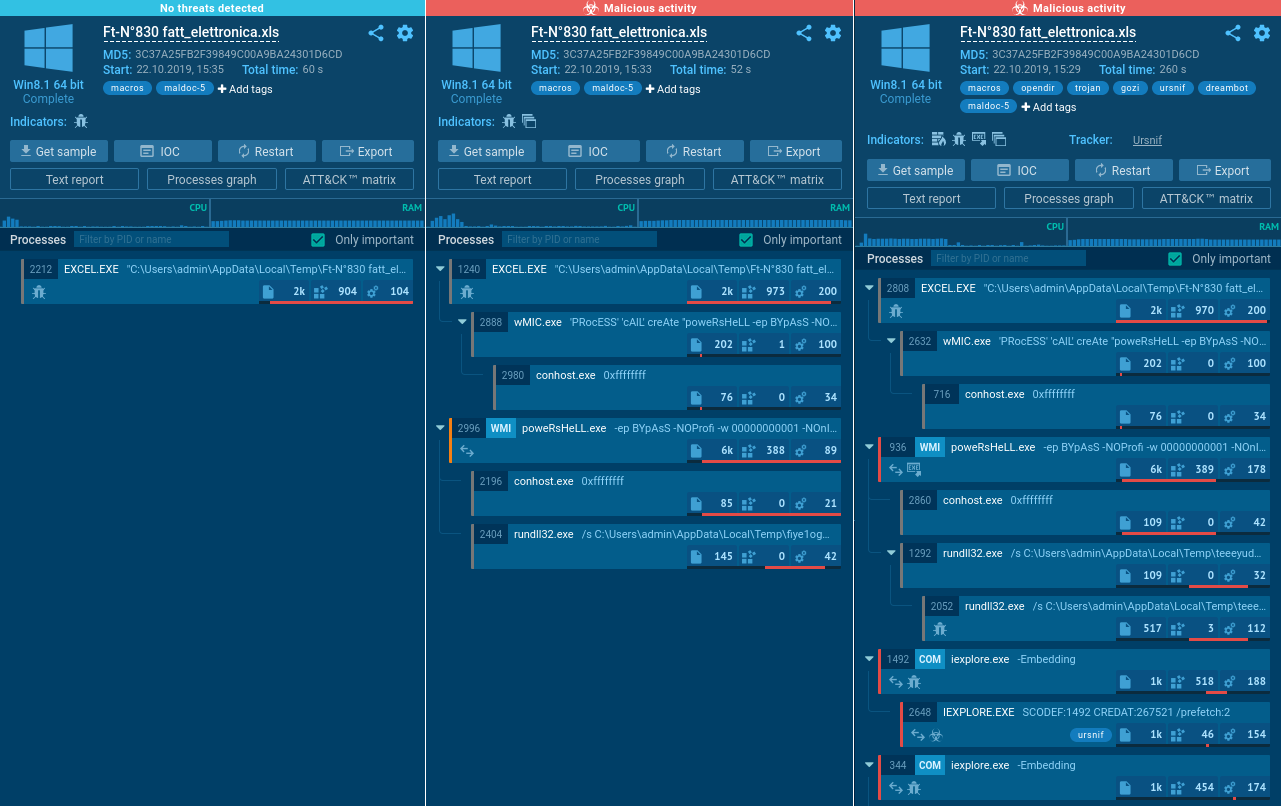Click the bug icon under EXCEL.EXE 1240
This screenshot has width=1281, height=806.
[467, 292]
